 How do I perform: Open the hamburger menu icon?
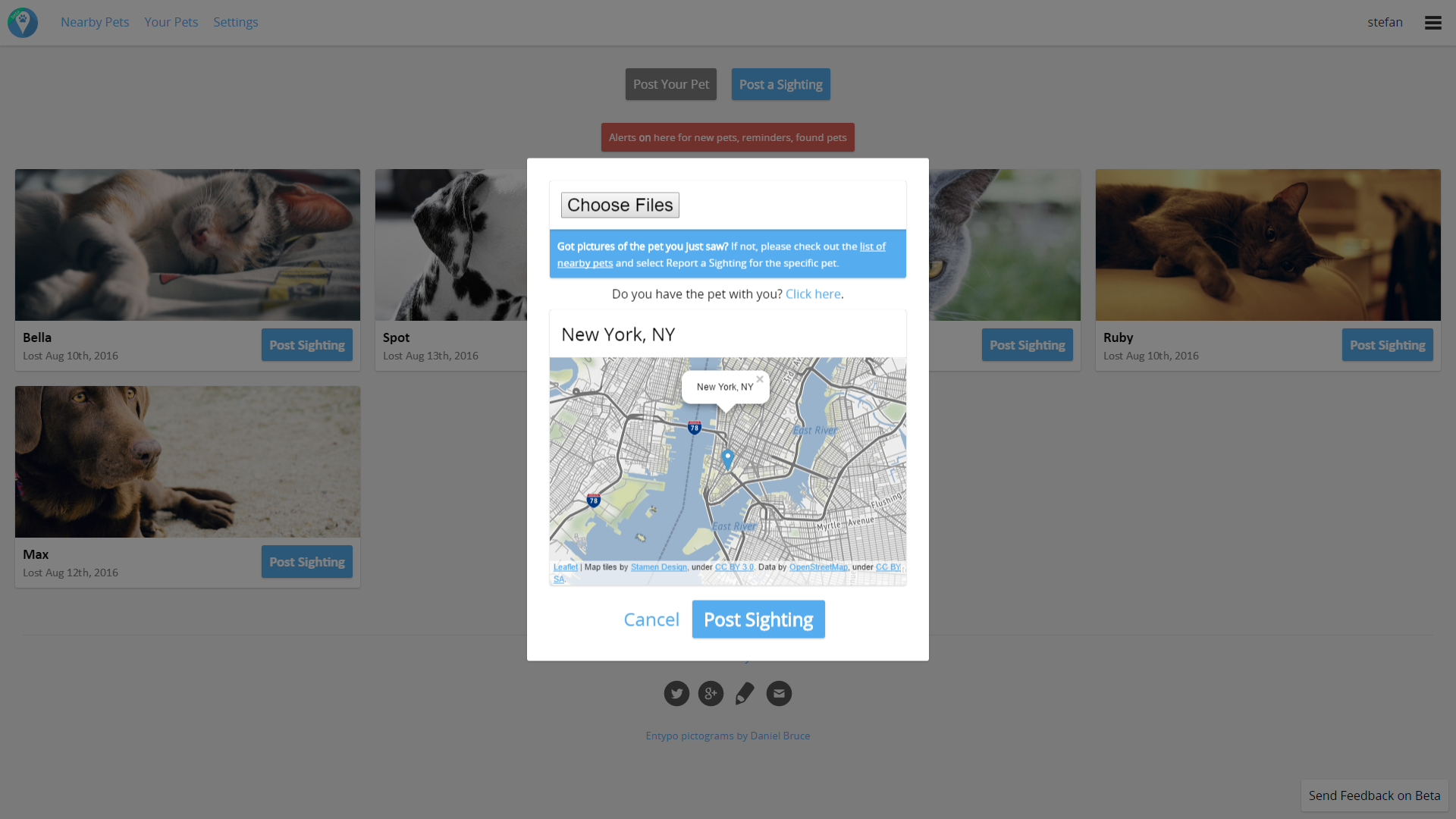1432,23
